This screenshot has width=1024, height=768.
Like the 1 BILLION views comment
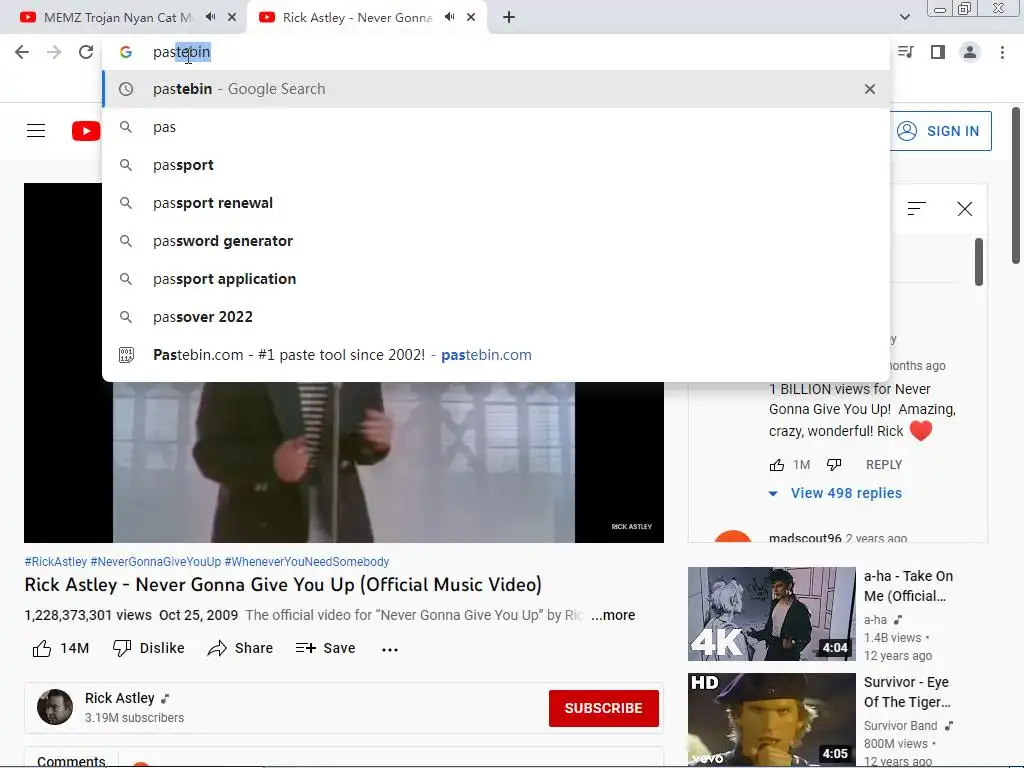[x=777, y=465]
